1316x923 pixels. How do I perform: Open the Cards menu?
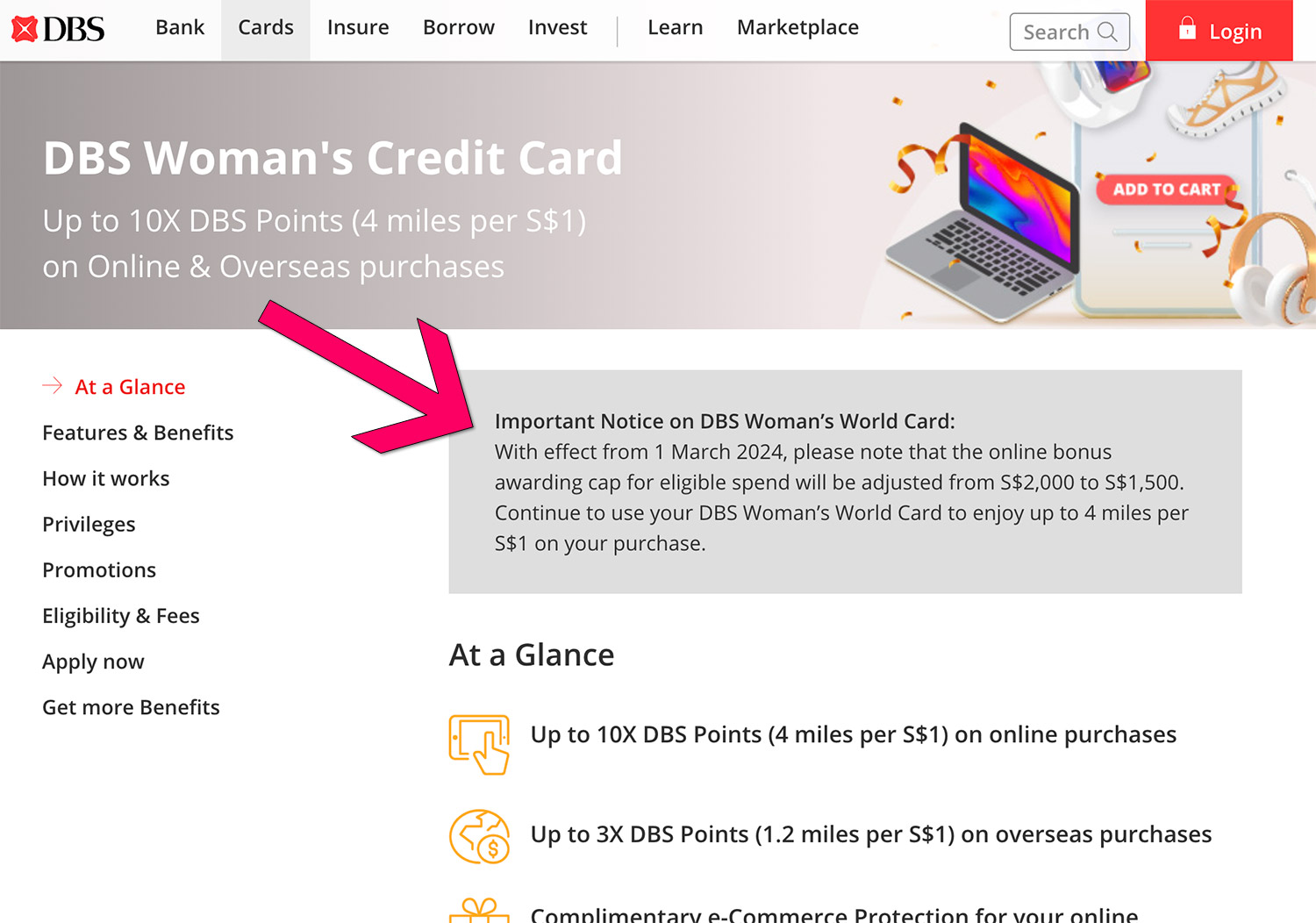click(x=266, y=28)
